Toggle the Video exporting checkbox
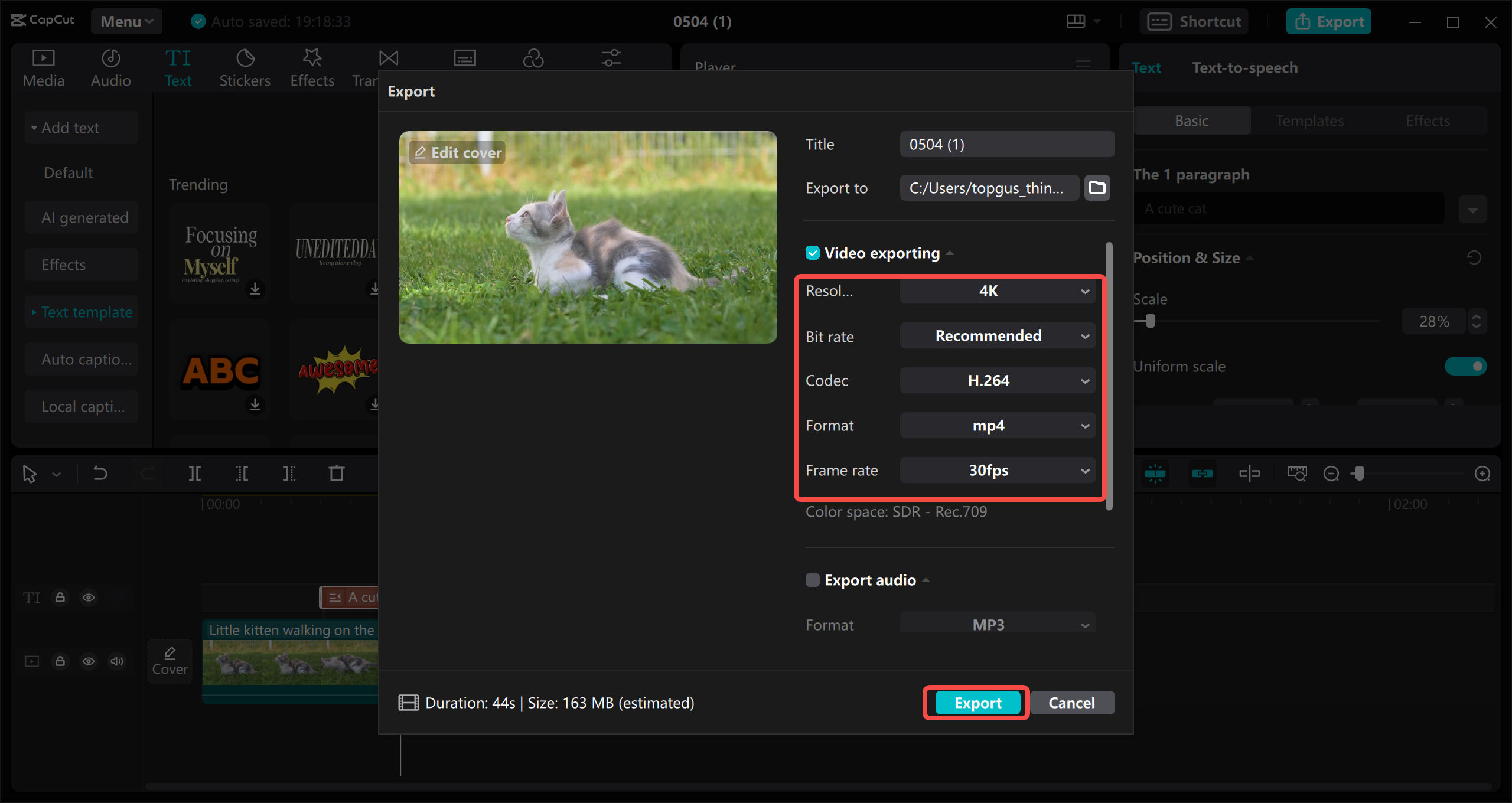Image resolution: width=1512 pixels, height=803 pixels. tap(813, 253)
